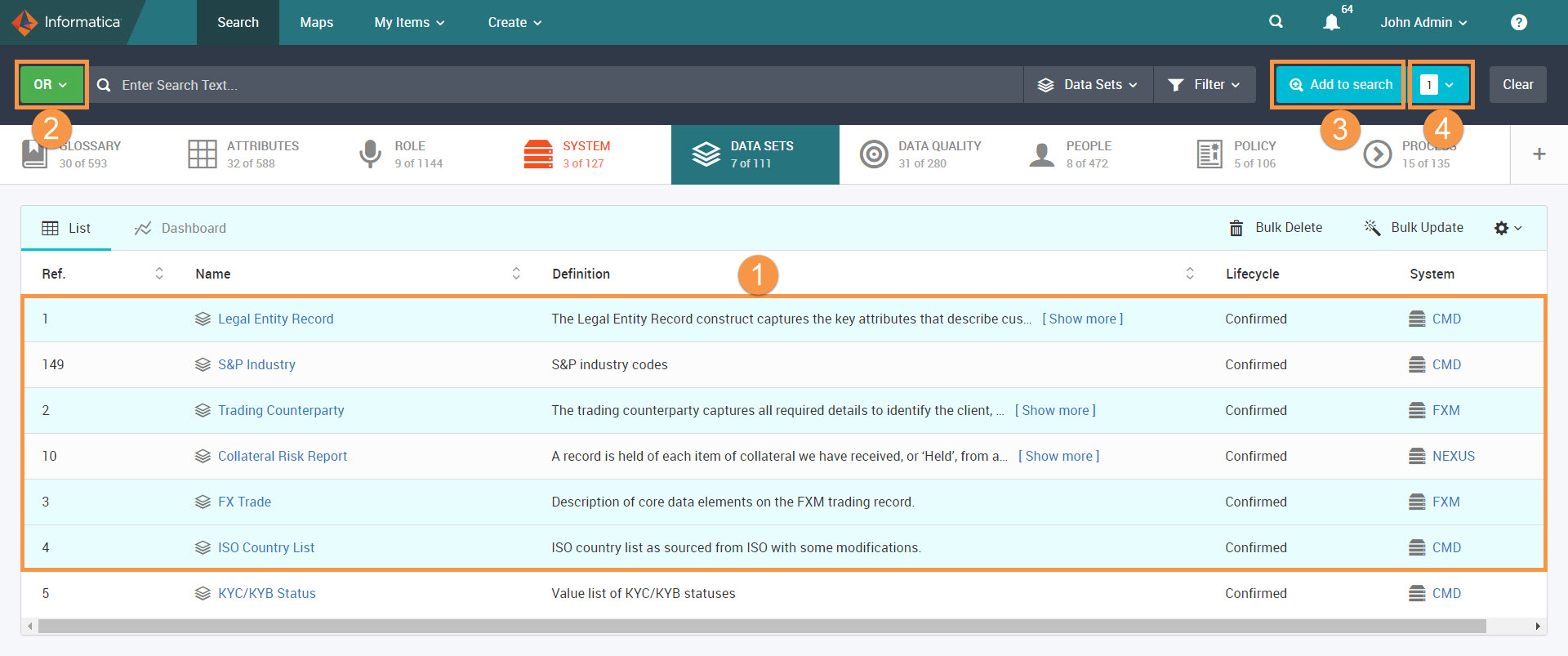Click Confirmed in the FX Trade row
This screenshot has height=656, width=1568.
click(1256, 502)
